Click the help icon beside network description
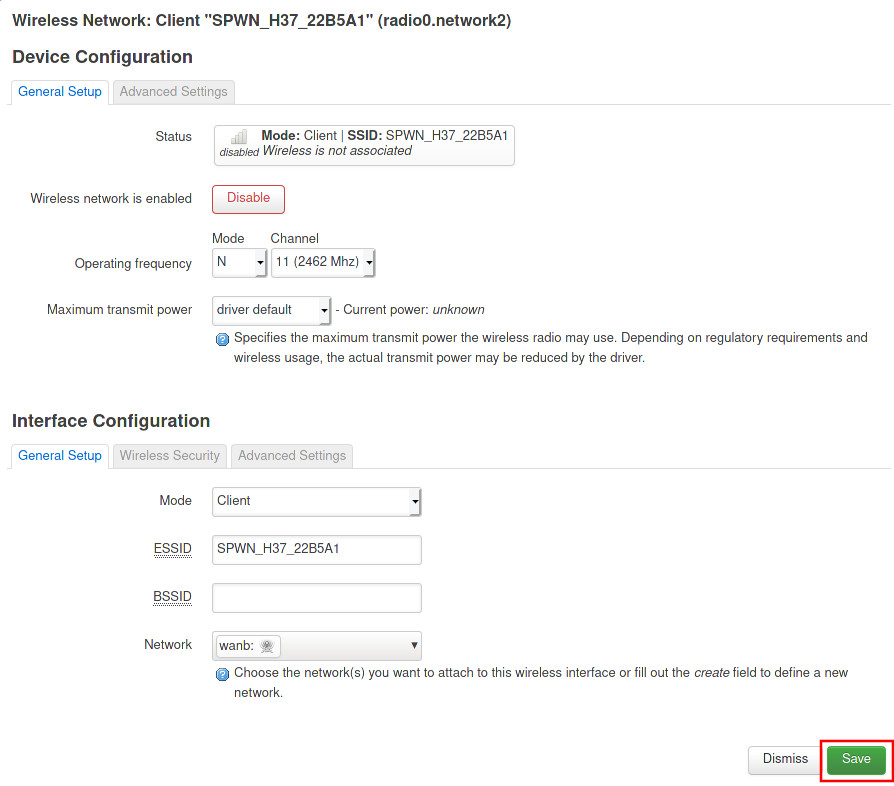894x786 pixels. point(223,674)
